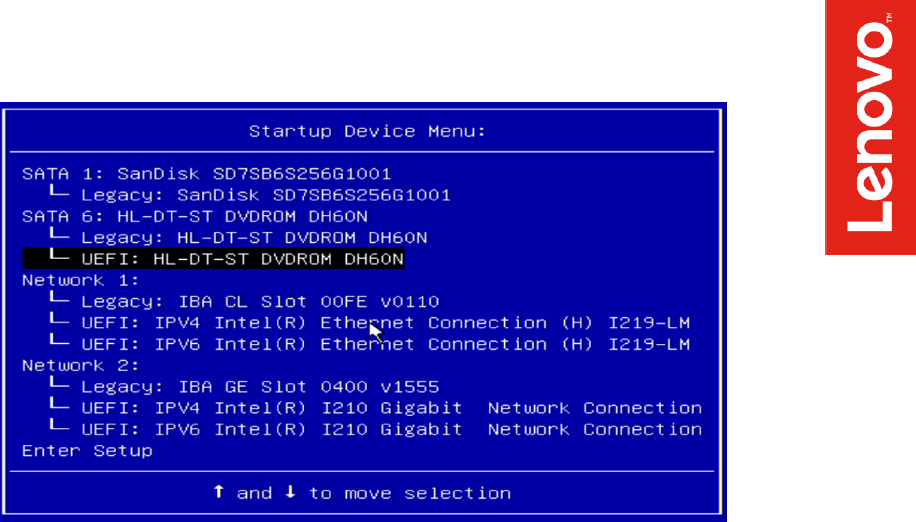916x522 pixels.
Task: Click the Network 1 group header
Action: [x=81, y=280]
